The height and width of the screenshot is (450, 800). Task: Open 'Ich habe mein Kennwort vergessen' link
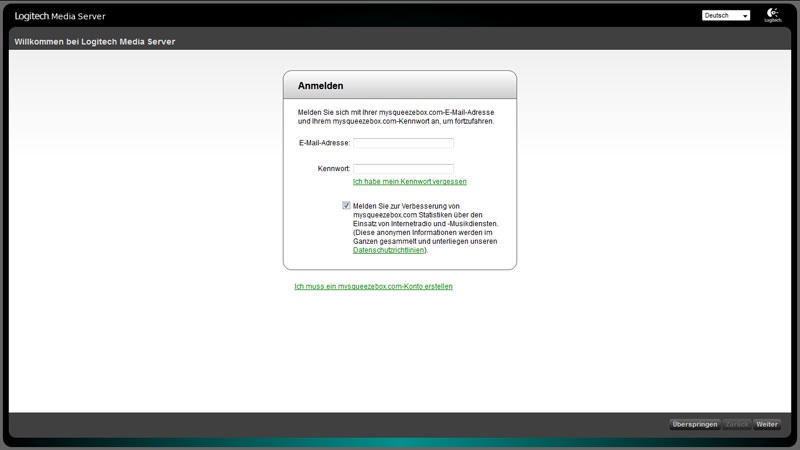tap(410, 182)
